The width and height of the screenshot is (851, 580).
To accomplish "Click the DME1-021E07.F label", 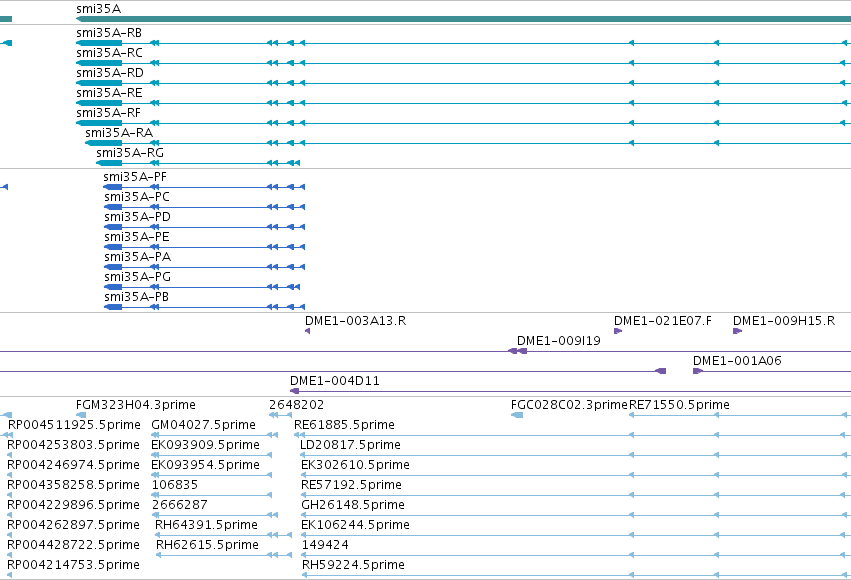I will tap(663, 321).
